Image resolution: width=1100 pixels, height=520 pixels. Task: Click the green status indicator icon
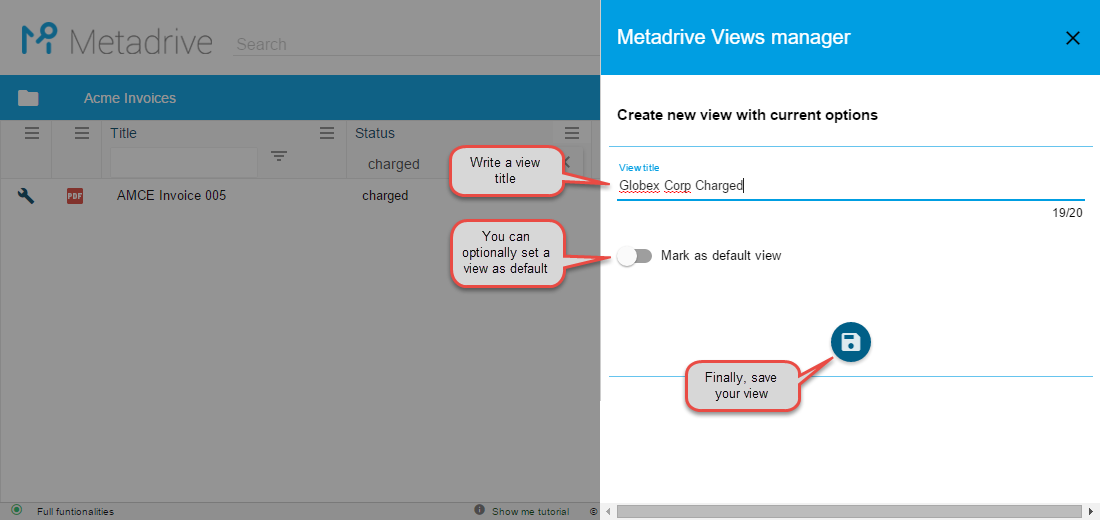[x=17, y=509]
